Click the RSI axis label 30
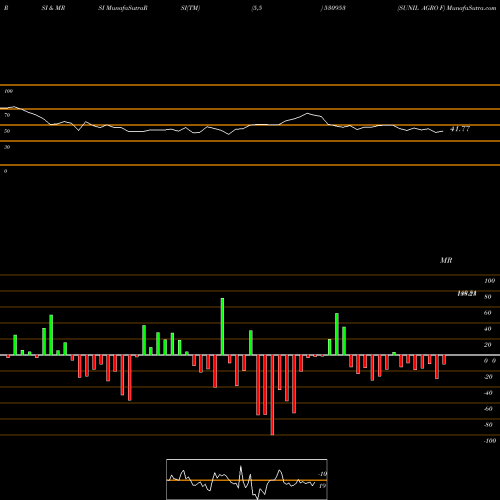 tap(7, 147)
